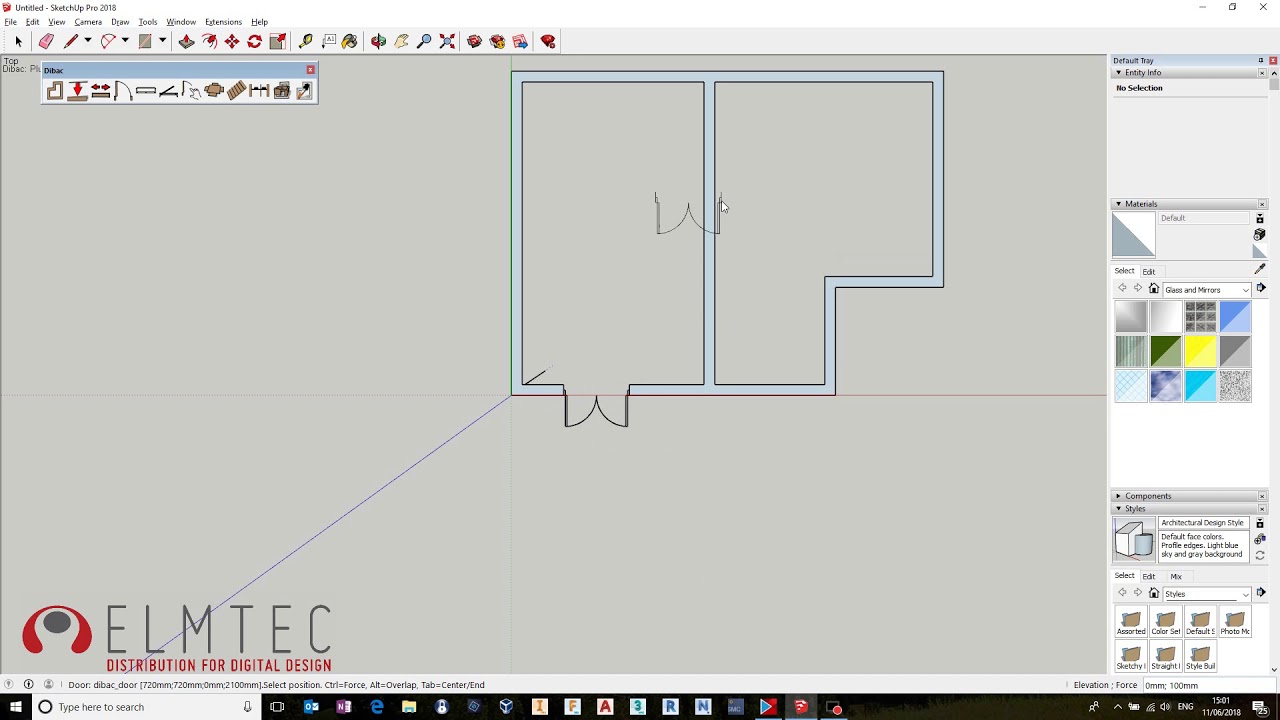Pick the Tape Measure tool
This screenshot has width=1280, height=720.
click(306, 41)
